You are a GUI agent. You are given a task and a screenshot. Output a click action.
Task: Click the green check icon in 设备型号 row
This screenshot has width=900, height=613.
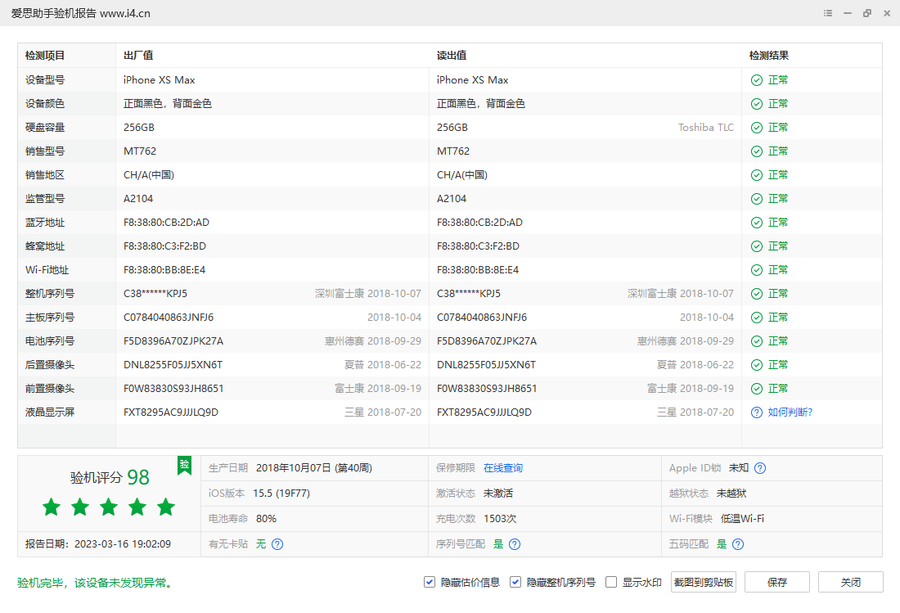[x=757, y=80]
